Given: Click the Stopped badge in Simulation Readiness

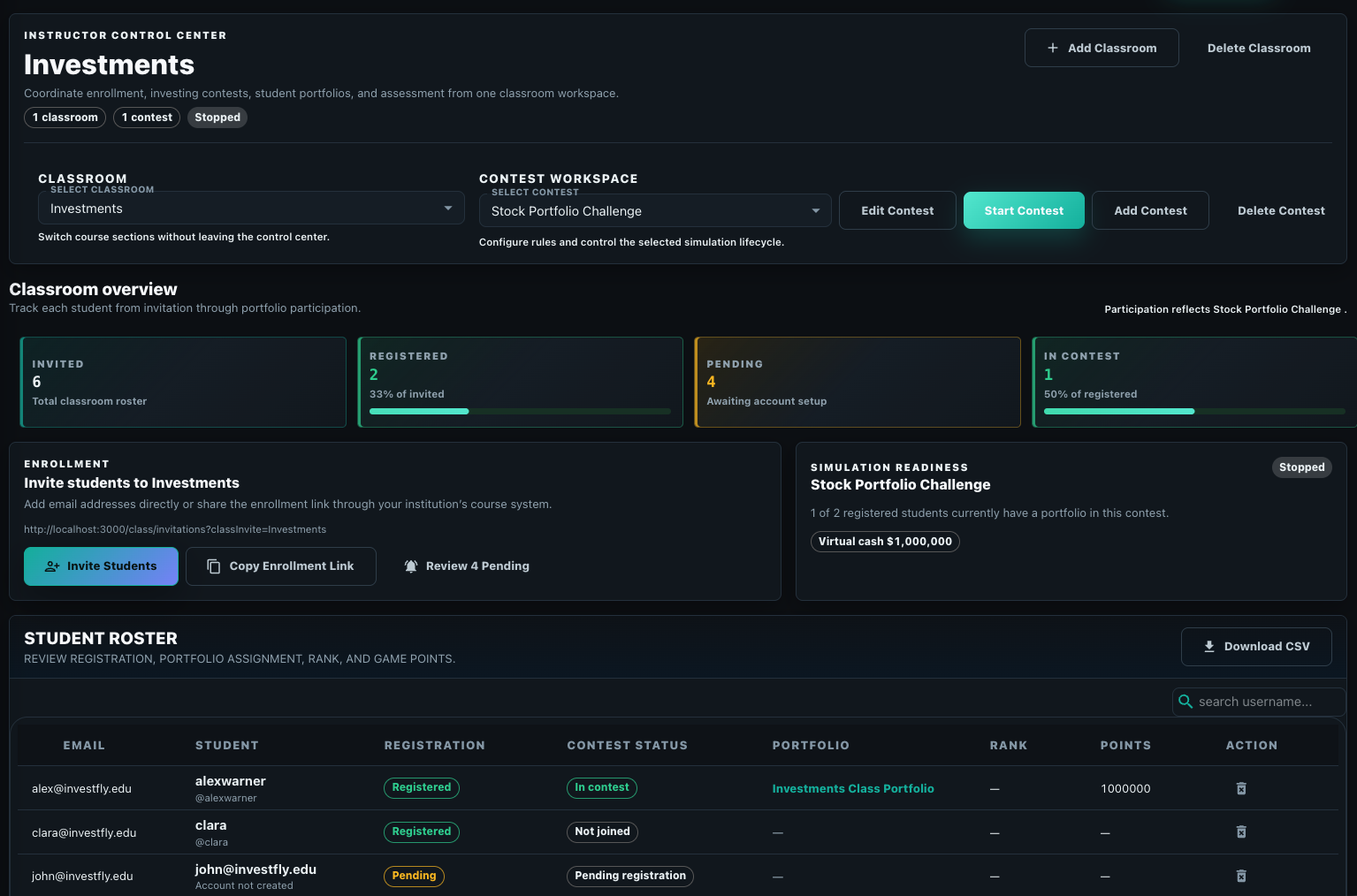Looking at the screenshot, I should point(1302,467).
